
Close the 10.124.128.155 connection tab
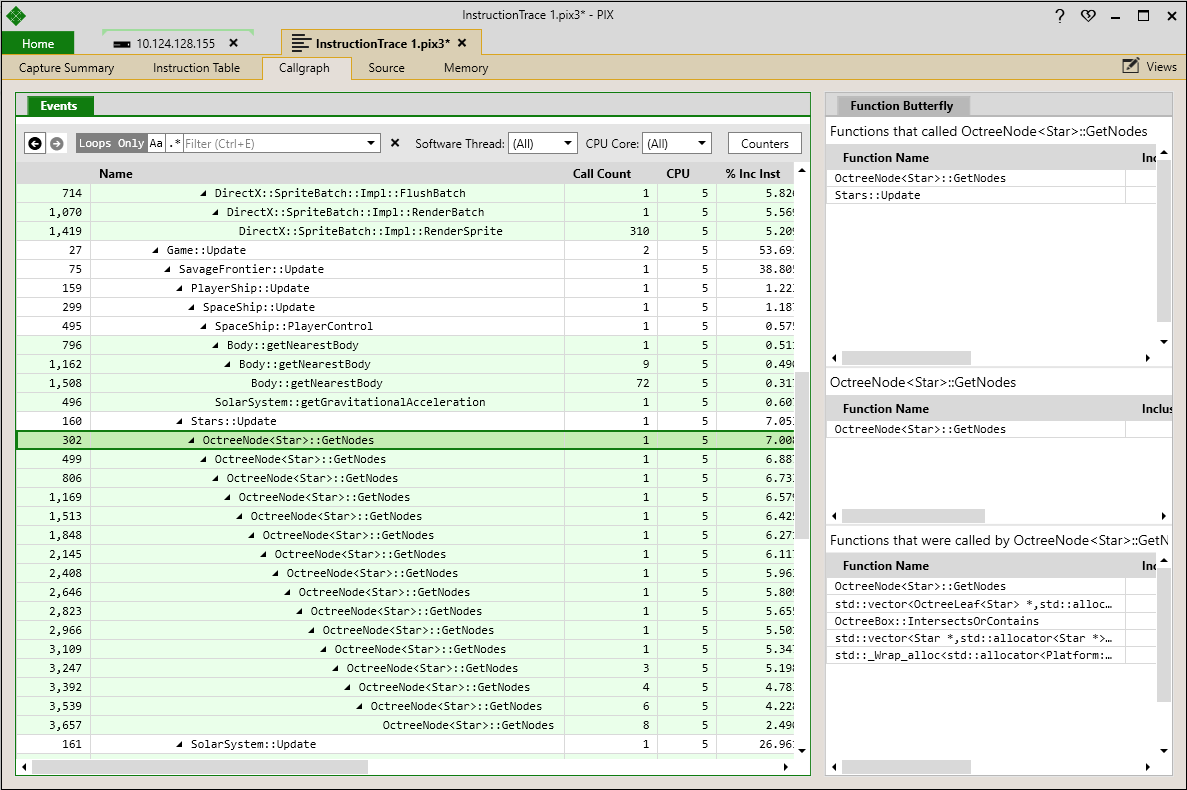pos(233,43)
